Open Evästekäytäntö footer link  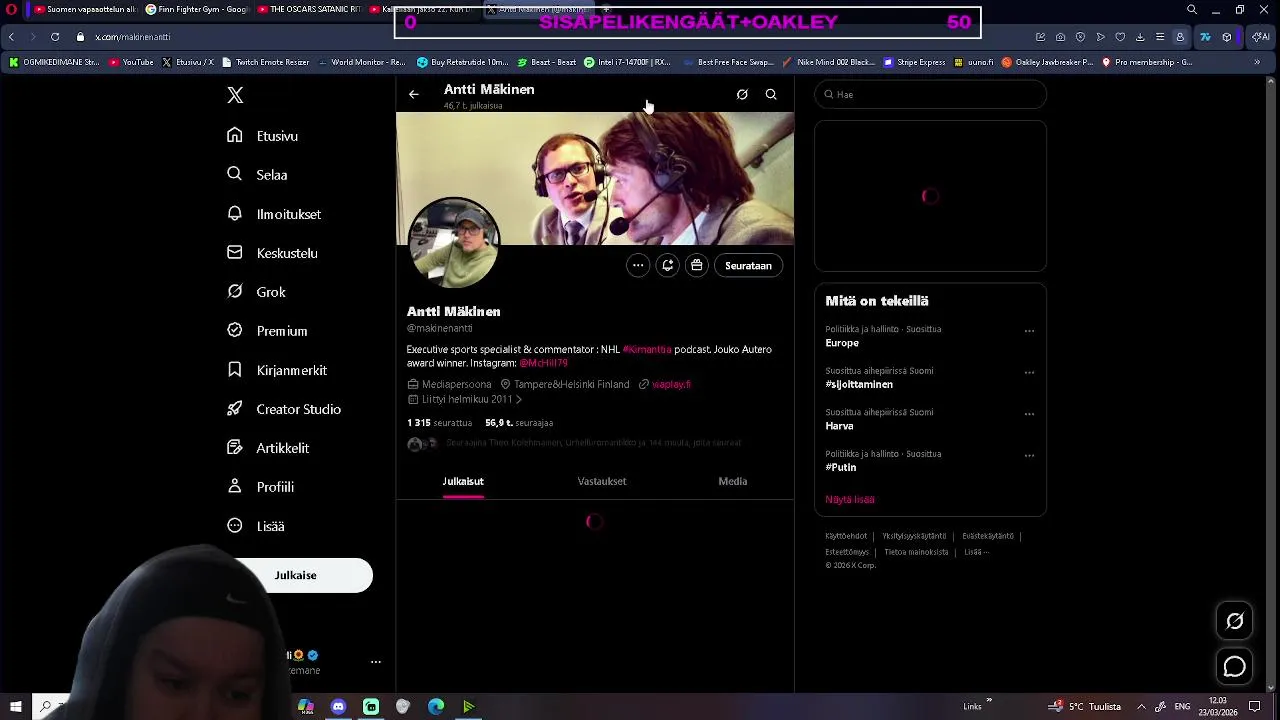pos(988,536)
